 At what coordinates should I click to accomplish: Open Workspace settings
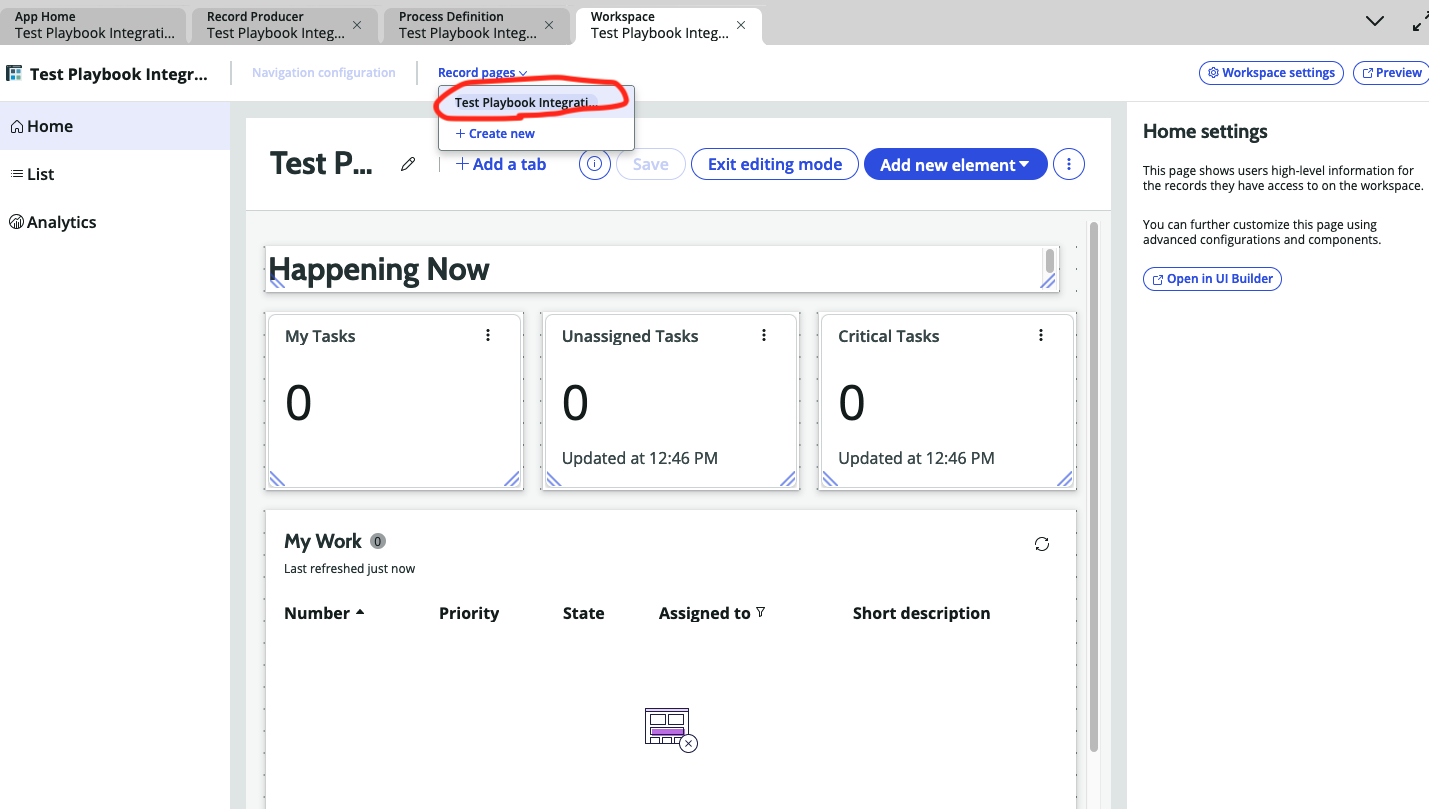[x=1271, y=72]
